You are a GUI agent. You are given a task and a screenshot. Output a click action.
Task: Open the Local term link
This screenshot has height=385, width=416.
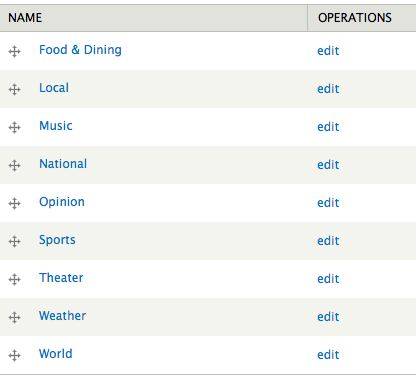(x=54, y=88)
